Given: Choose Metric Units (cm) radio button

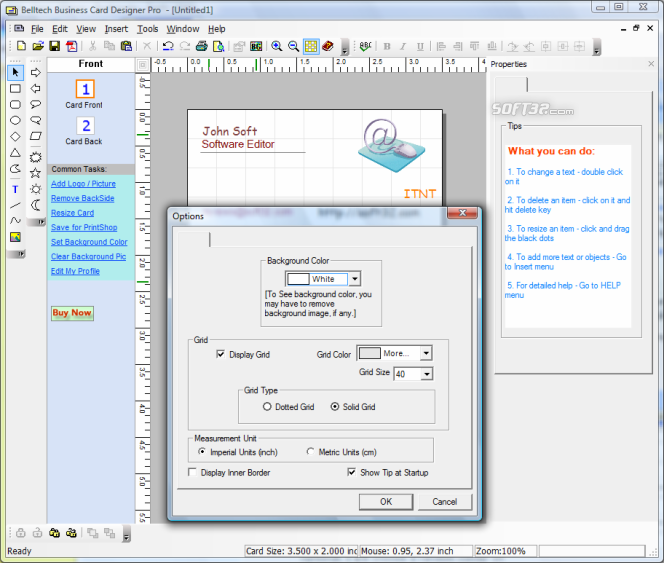Looking at the screenshot, I should [310, 452].
